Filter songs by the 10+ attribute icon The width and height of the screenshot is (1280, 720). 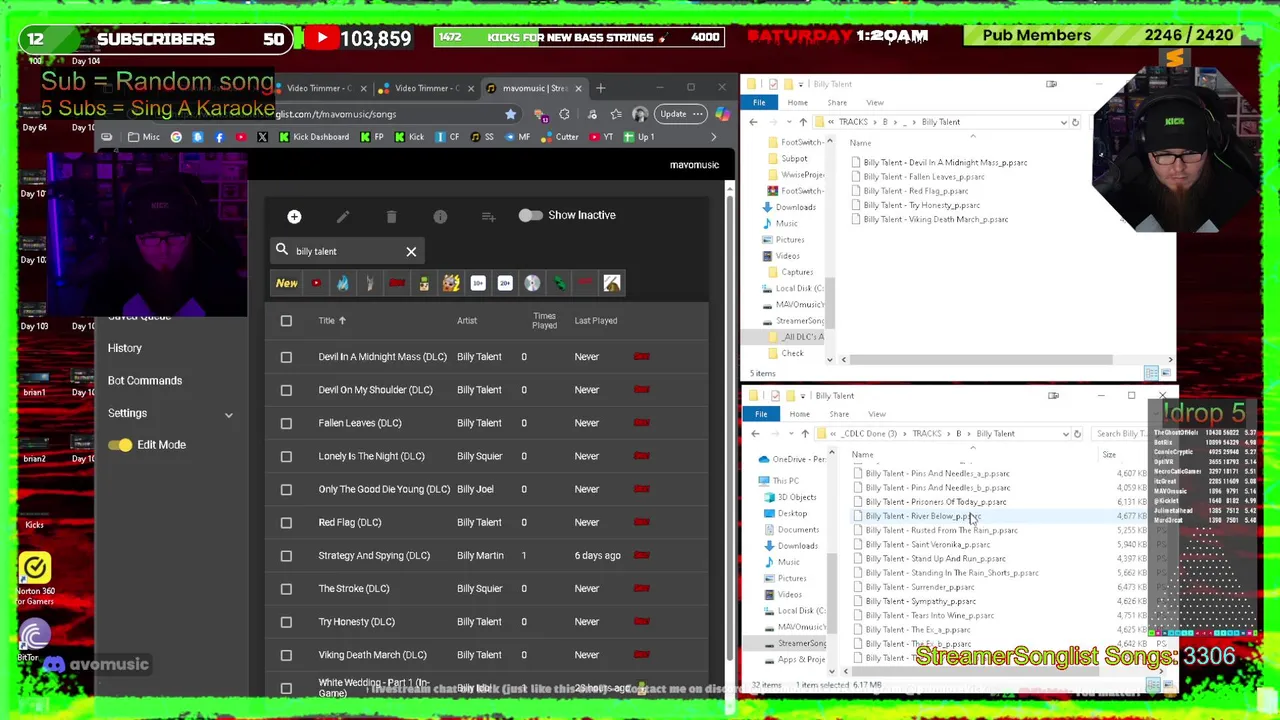pos(478,283)
